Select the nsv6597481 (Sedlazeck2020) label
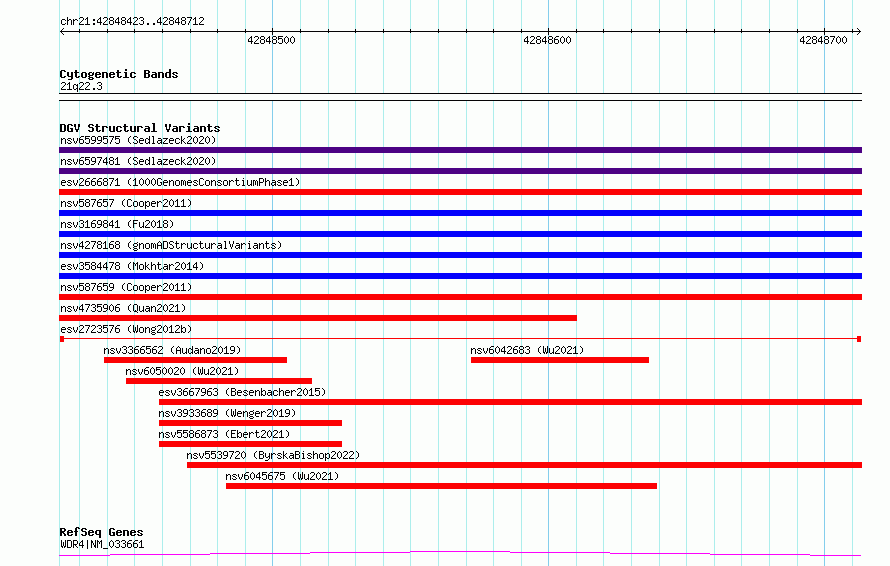This screenshot has height=566, width=890. tap(138, 161)
